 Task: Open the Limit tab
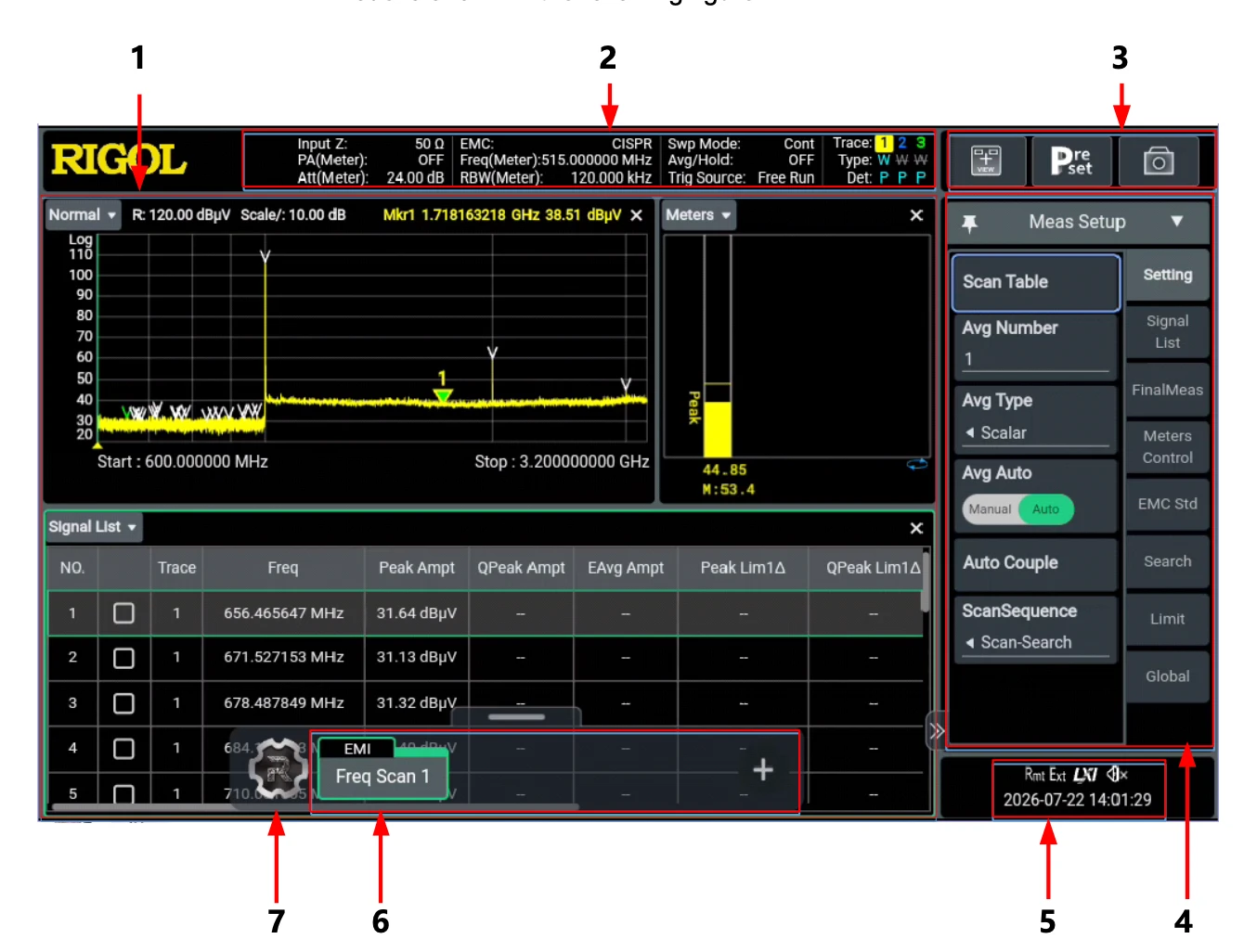coord(1167,620)
